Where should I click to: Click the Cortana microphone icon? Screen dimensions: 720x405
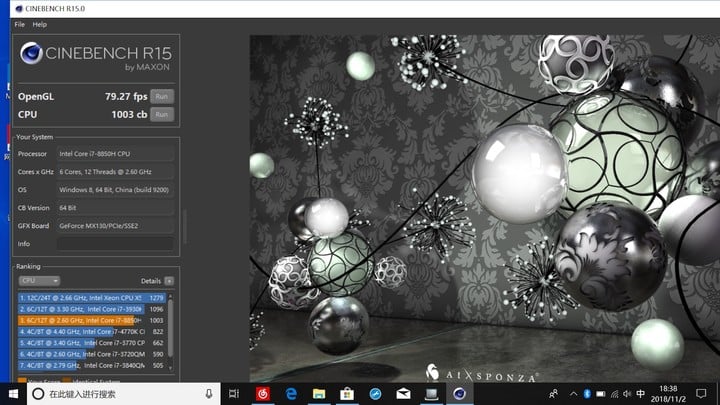[x=208, y=394]
